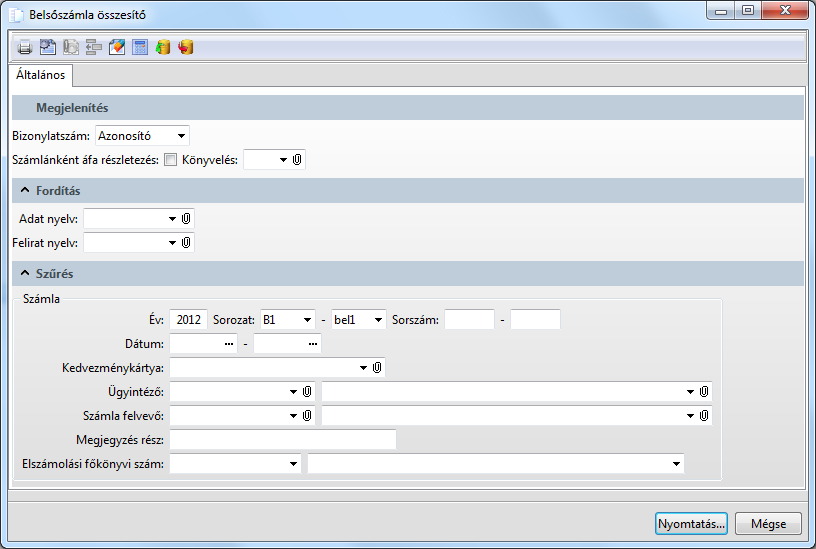Click the greyed-out document settings icon

[x=71, y=47]
